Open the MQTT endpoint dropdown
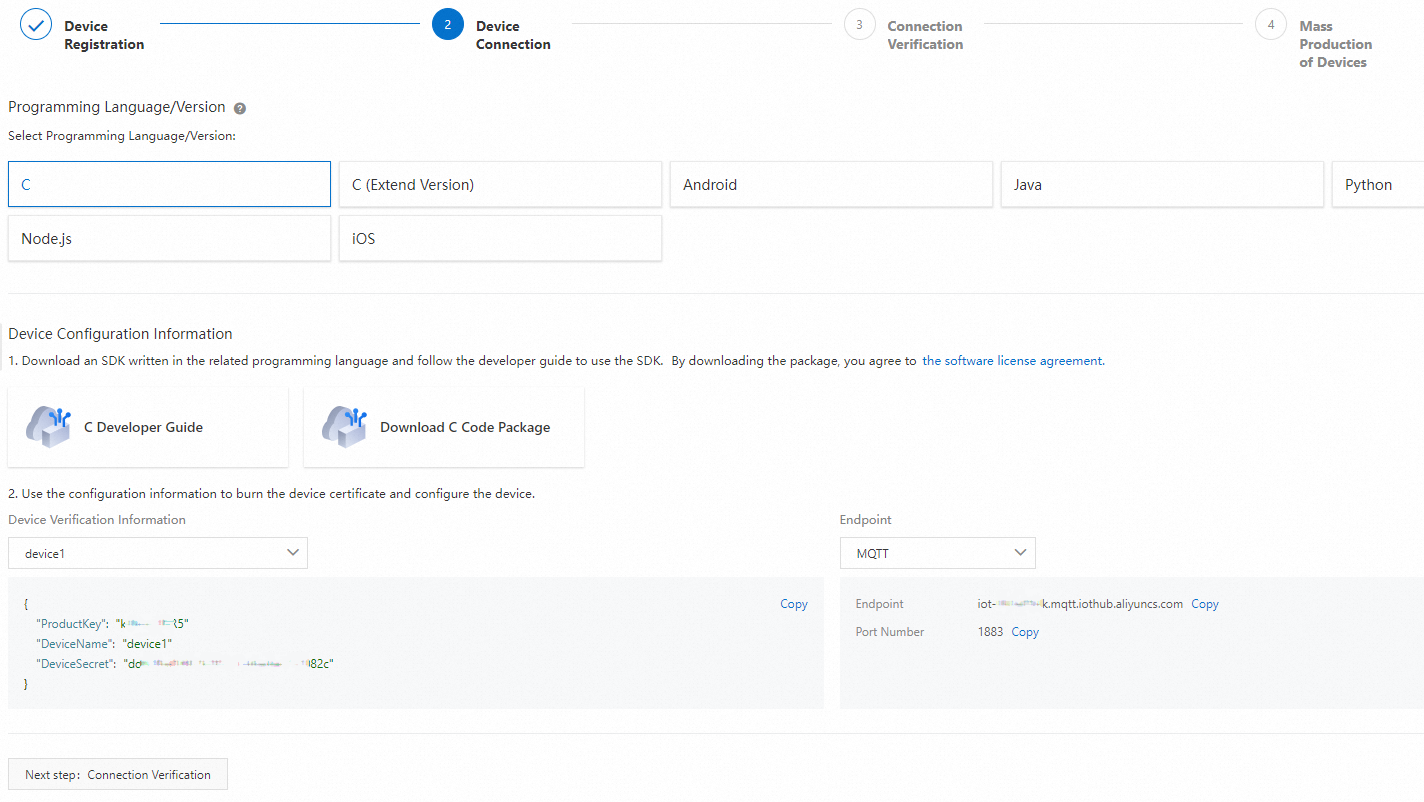The image size is (1424, 802). click(x=938, y=553)
